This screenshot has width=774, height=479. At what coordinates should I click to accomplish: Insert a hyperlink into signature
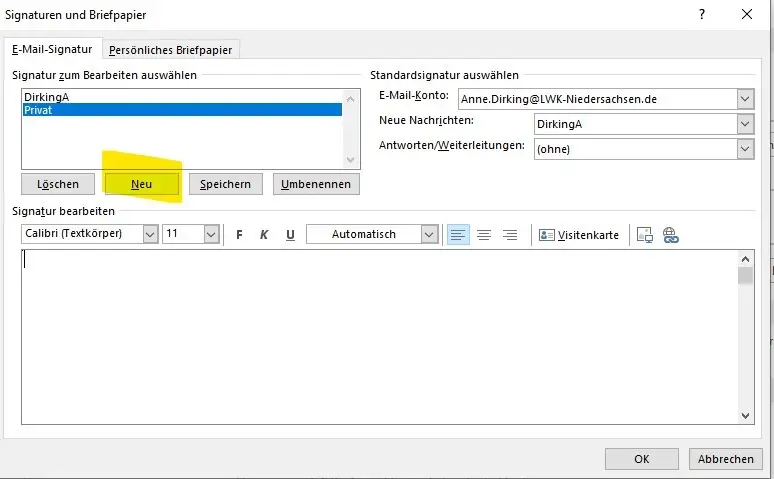671,235
